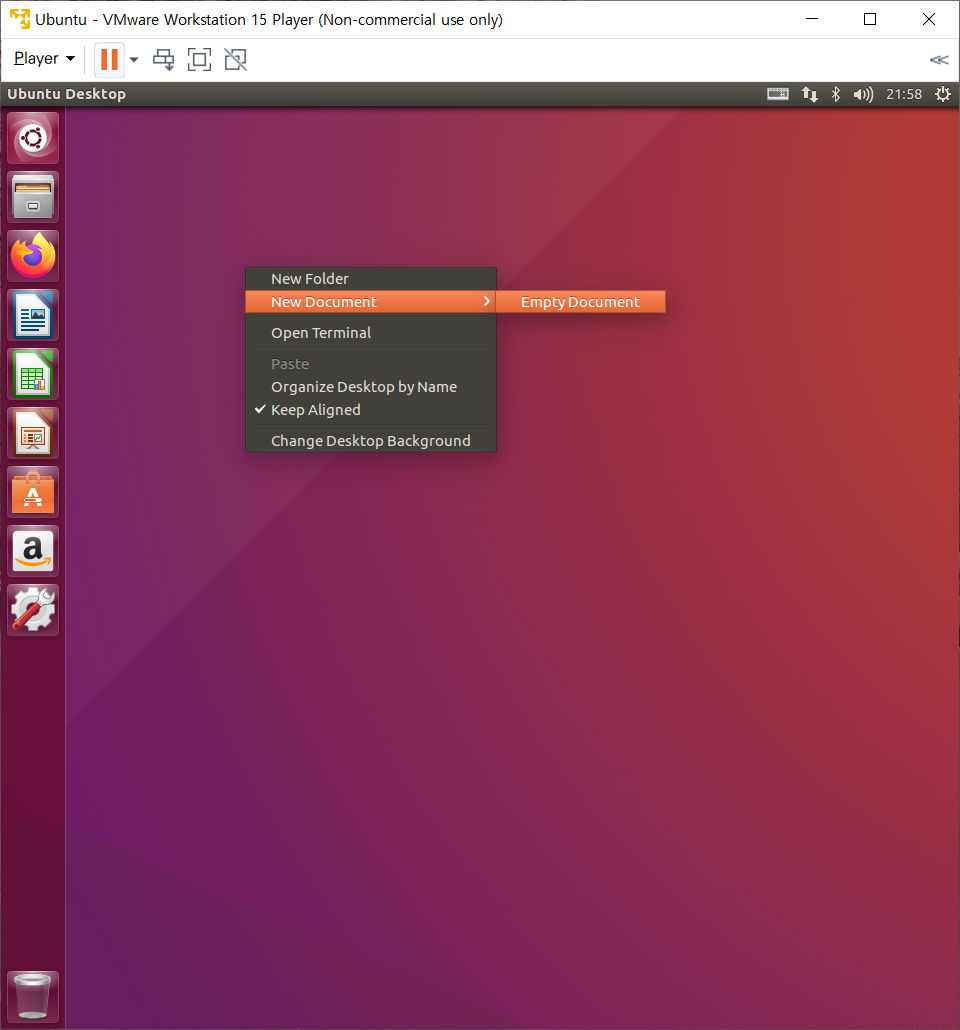Select Organize Desktop by Name

(371, 387)
